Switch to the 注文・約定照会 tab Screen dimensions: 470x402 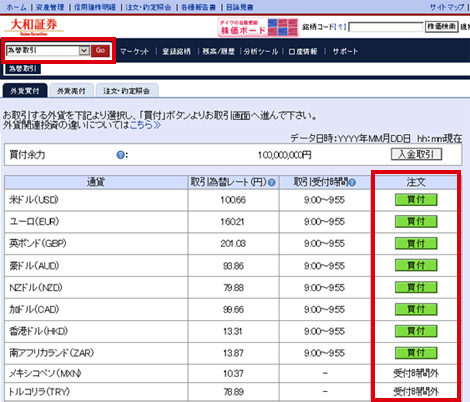click(x=127, y=91)
